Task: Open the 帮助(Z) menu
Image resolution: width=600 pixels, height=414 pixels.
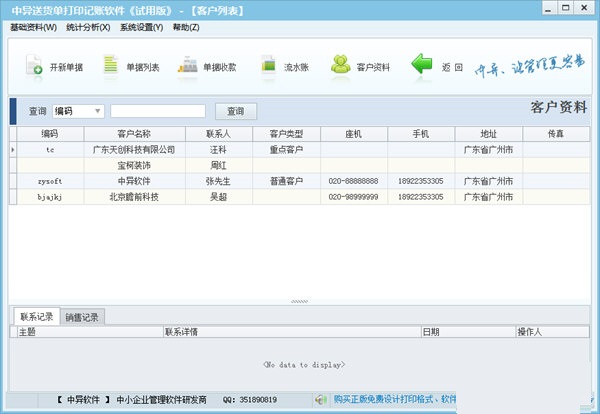Action: [x=186, y=27]
